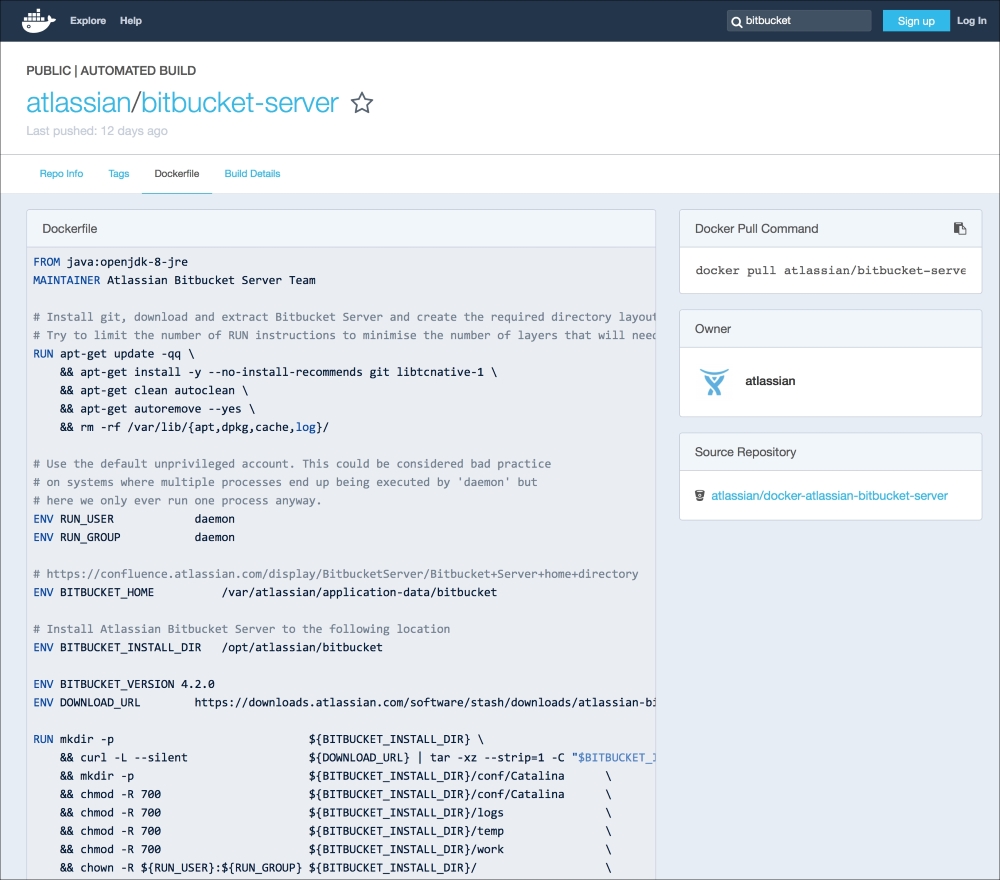Click the atlassian owner name
The height and width of the screenshot is (880, 1000).
[770, 381]
